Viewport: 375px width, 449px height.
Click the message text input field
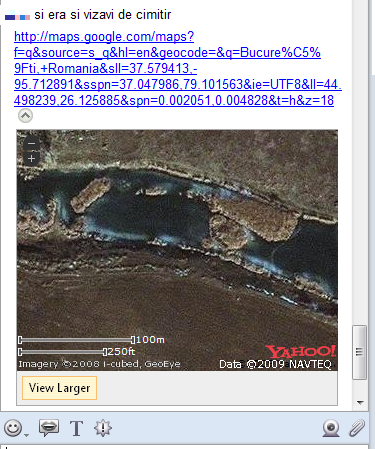184,447
